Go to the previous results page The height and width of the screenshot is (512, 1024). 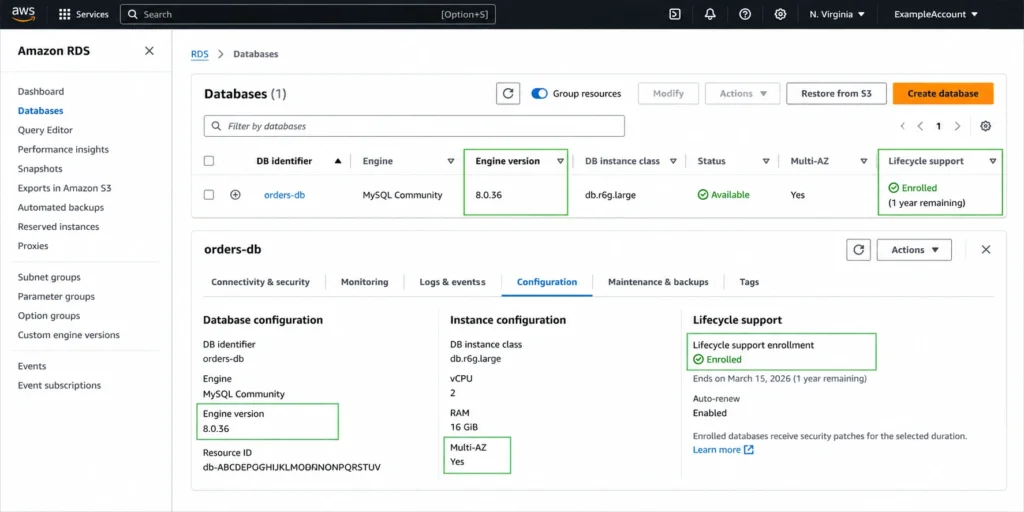pos(920,126)
